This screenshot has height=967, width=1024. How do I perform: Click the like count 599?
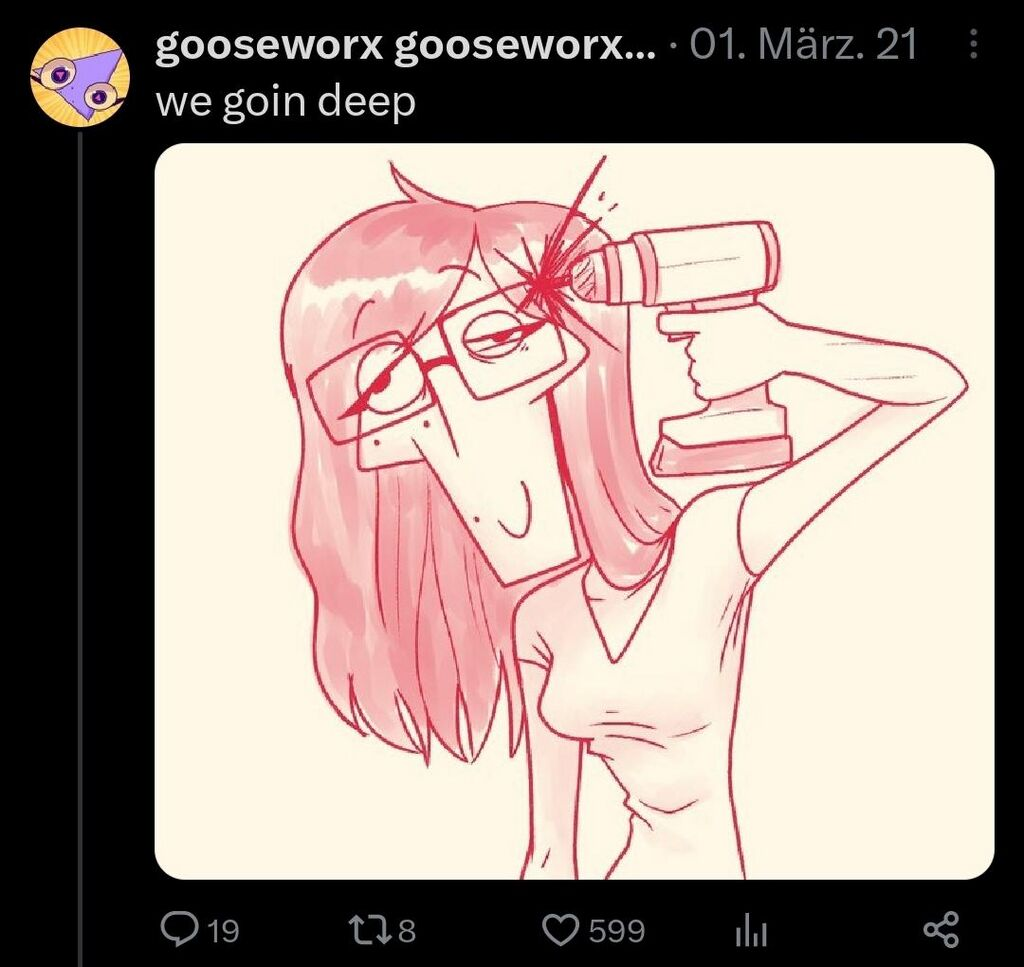pos(617,930)
